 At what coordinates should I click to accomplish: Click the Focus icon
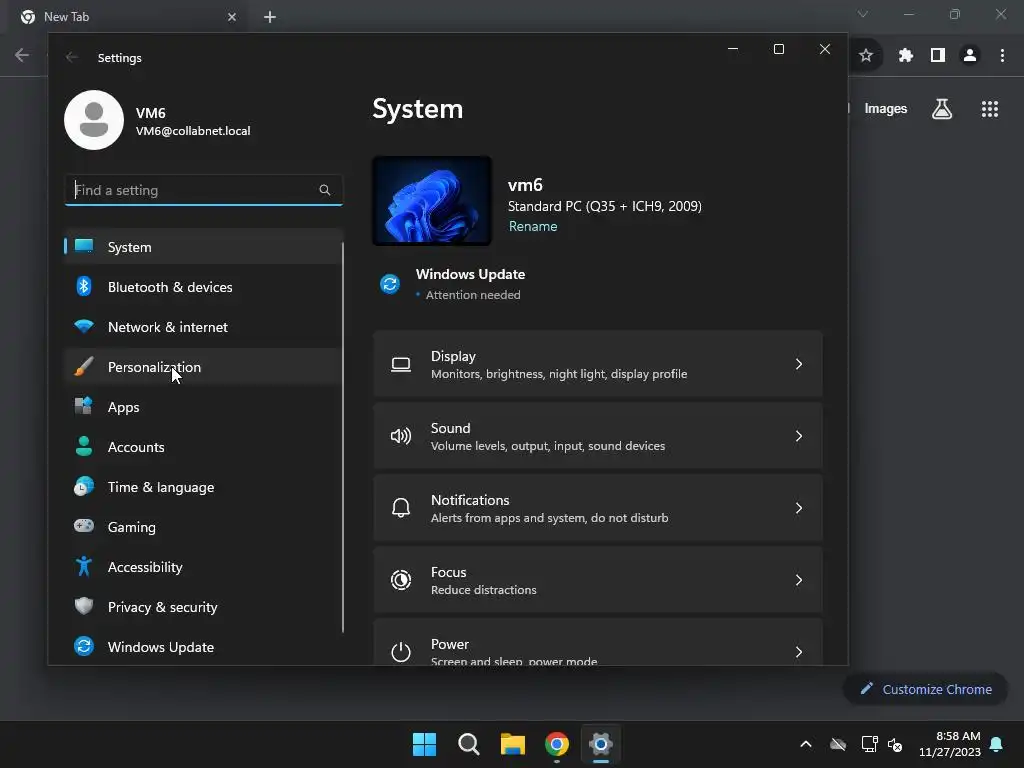pos(401,580)
